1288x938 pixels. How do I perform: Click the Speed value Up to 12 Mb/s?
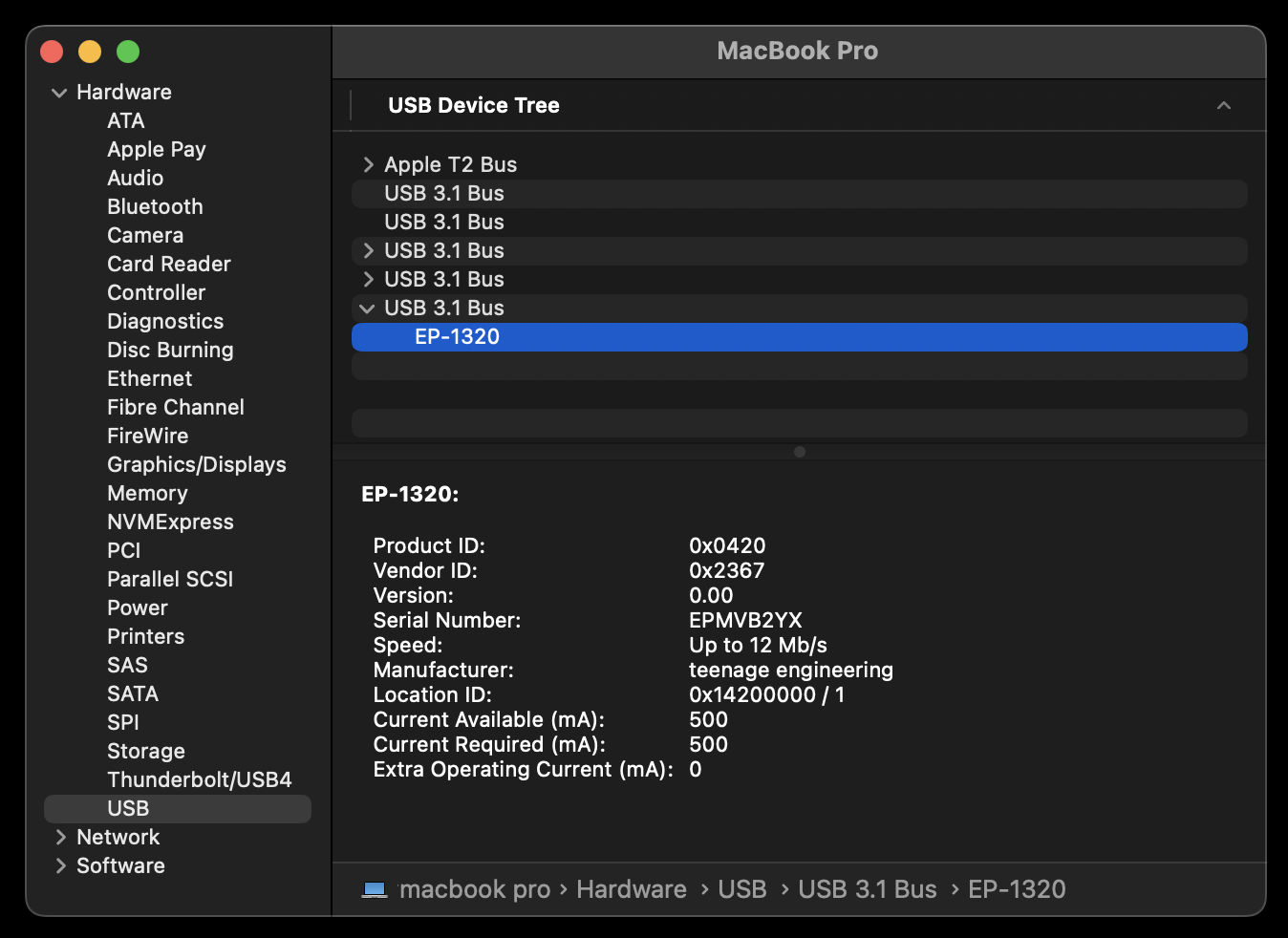[x=758, y=646]
